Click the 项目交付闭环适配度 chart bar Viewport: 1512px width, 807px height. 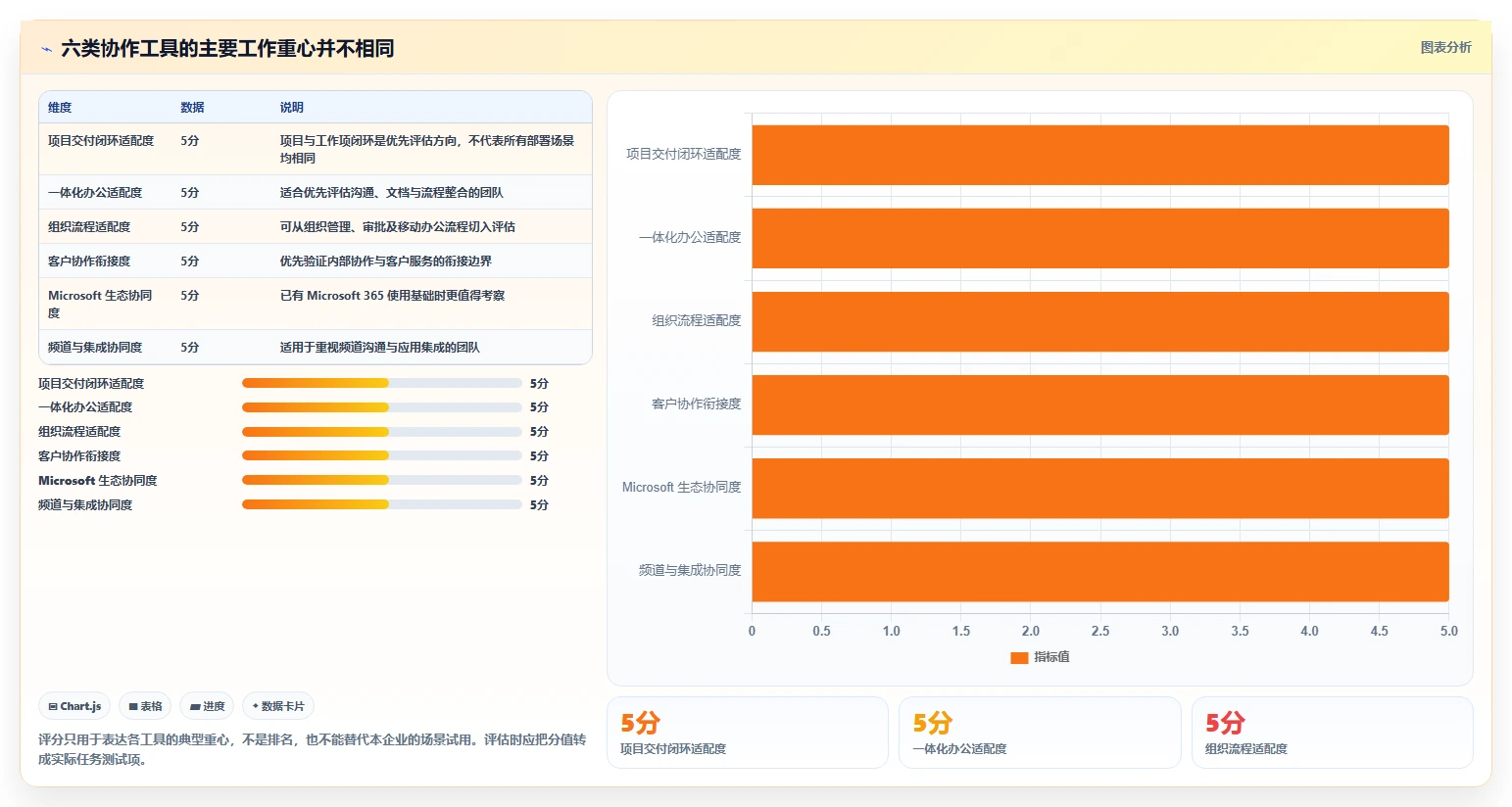pyautogui.click(x=1100, y=155)
